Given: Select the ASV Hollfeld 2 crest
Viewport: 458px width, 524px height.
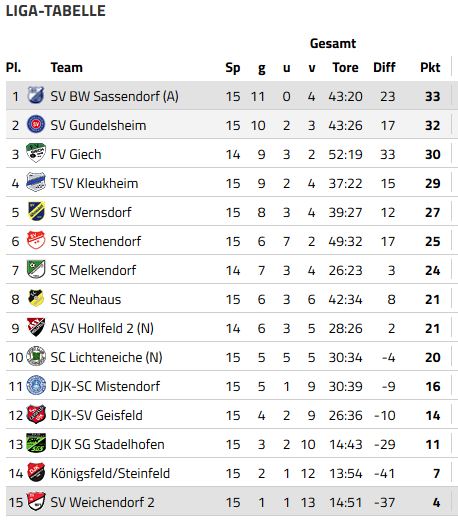Looking at the screenshot, I should point(36,327).
